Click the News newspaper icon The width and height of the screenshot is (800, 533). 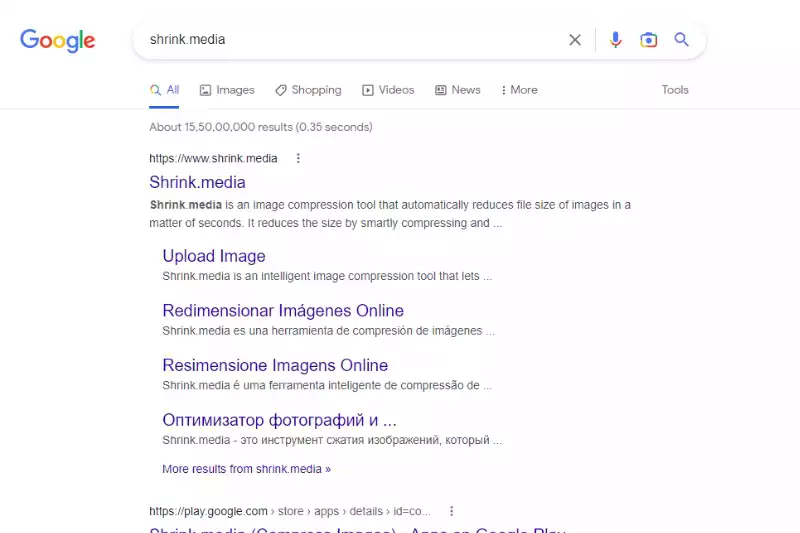pyautogui.click(x=441, y=90)
